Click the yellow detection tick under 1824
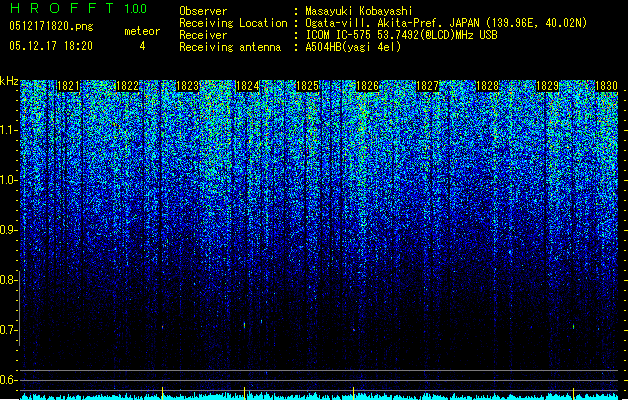Screen dimensions: 629x400 point(244,392)
